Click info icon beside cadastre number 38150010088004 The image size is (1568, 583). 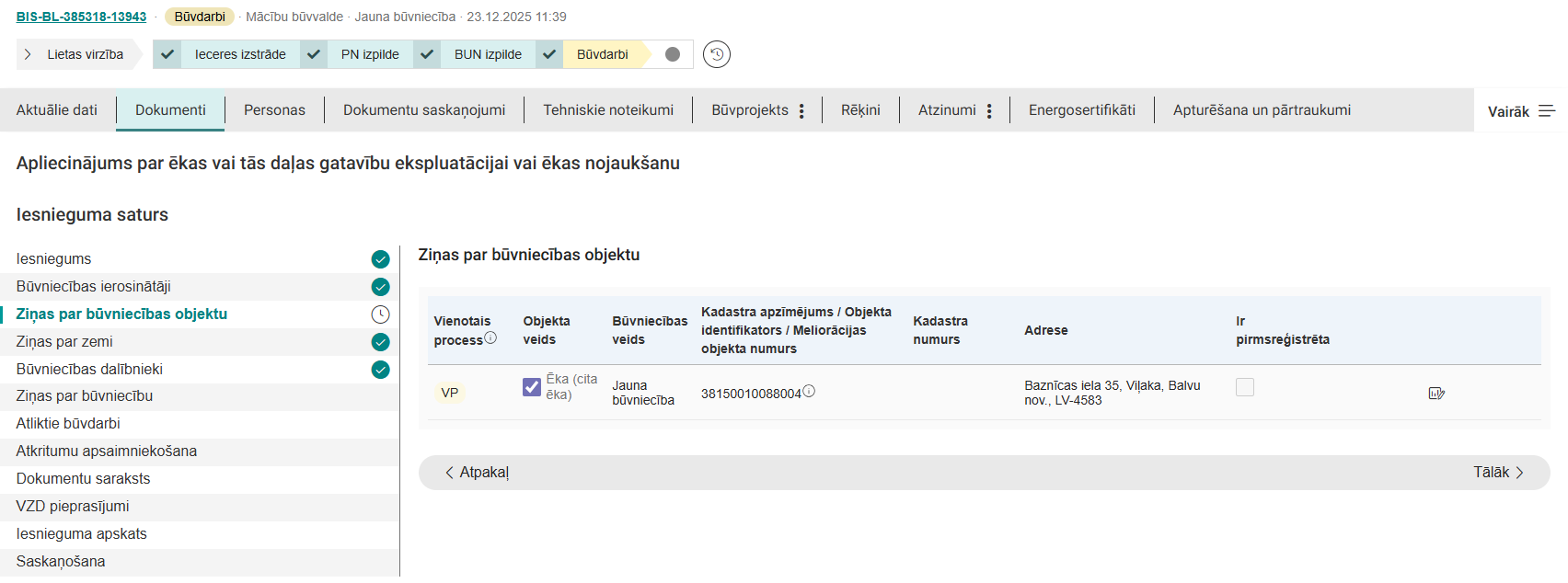809,391
